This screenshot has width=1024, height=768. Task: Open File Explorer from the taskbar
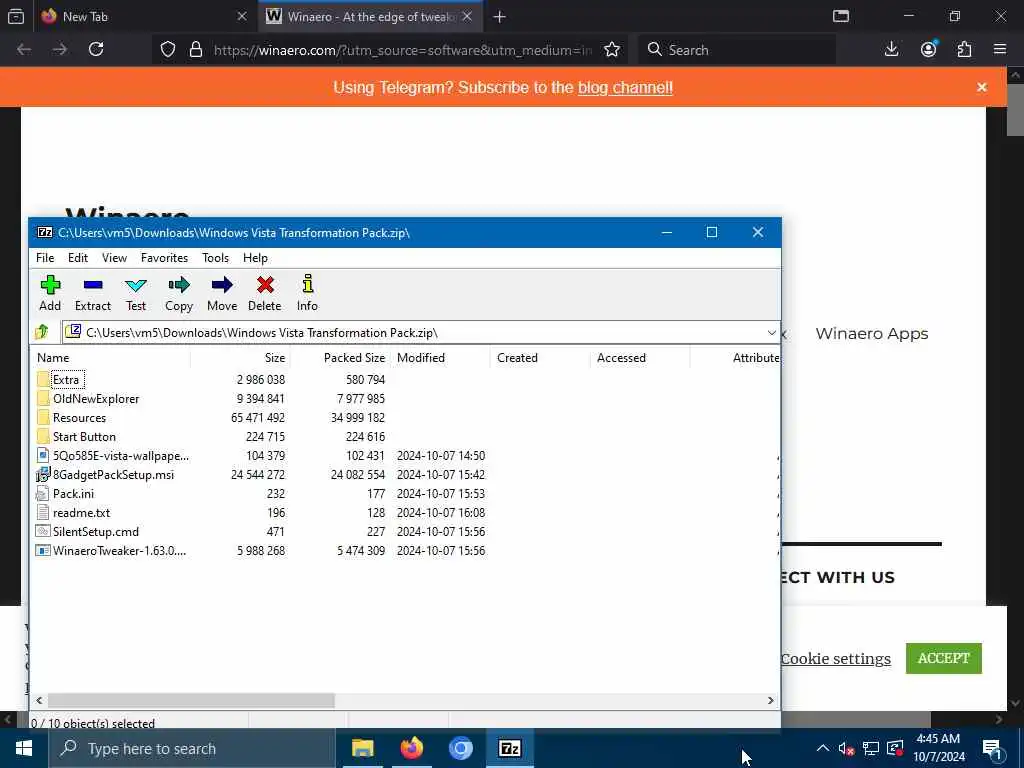pyautogui.click(x=362, y=748)
